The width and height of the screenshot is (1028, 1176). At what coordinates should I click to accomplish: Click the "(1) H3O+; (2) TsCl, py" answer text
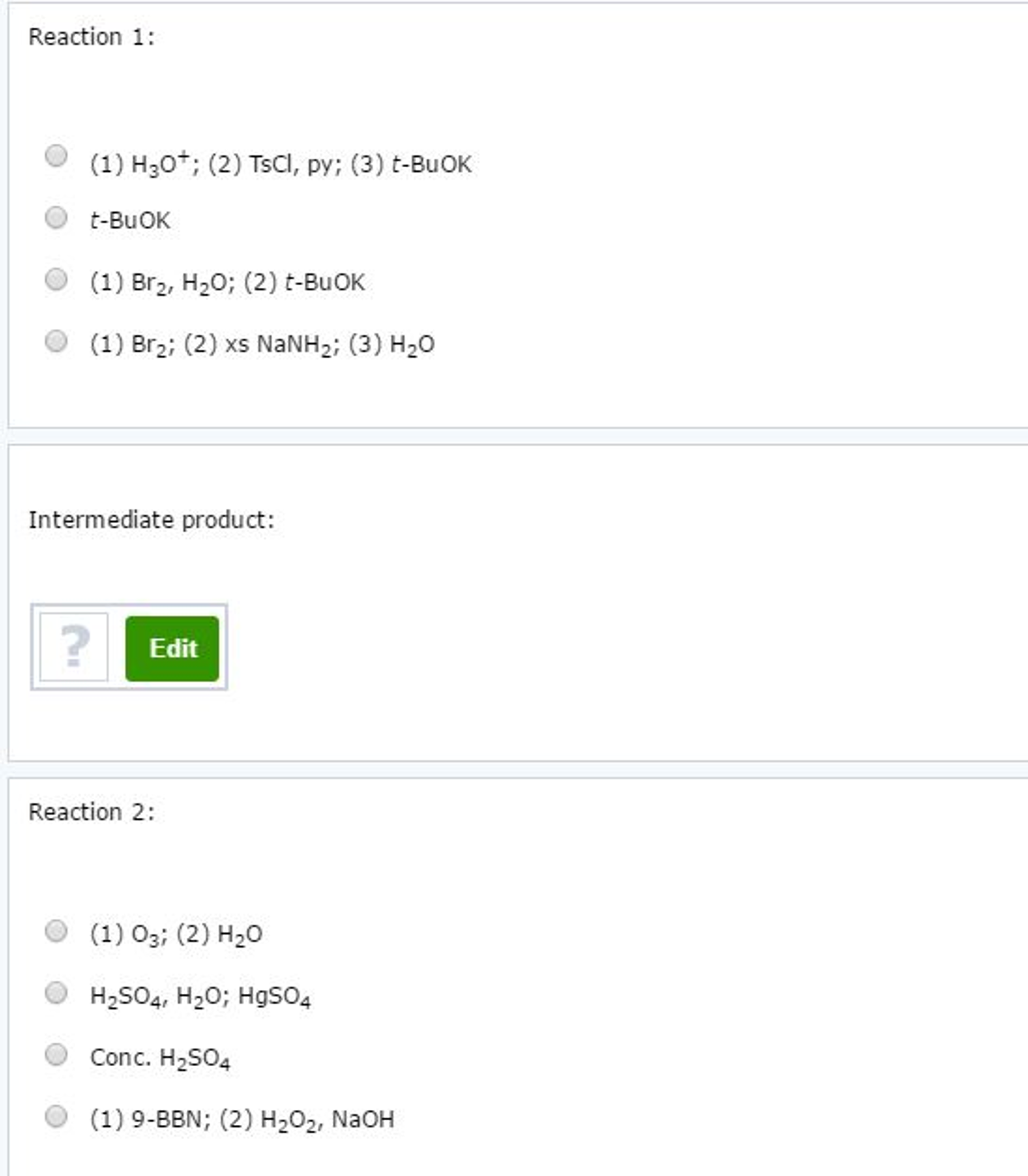(x=280, y=164)
